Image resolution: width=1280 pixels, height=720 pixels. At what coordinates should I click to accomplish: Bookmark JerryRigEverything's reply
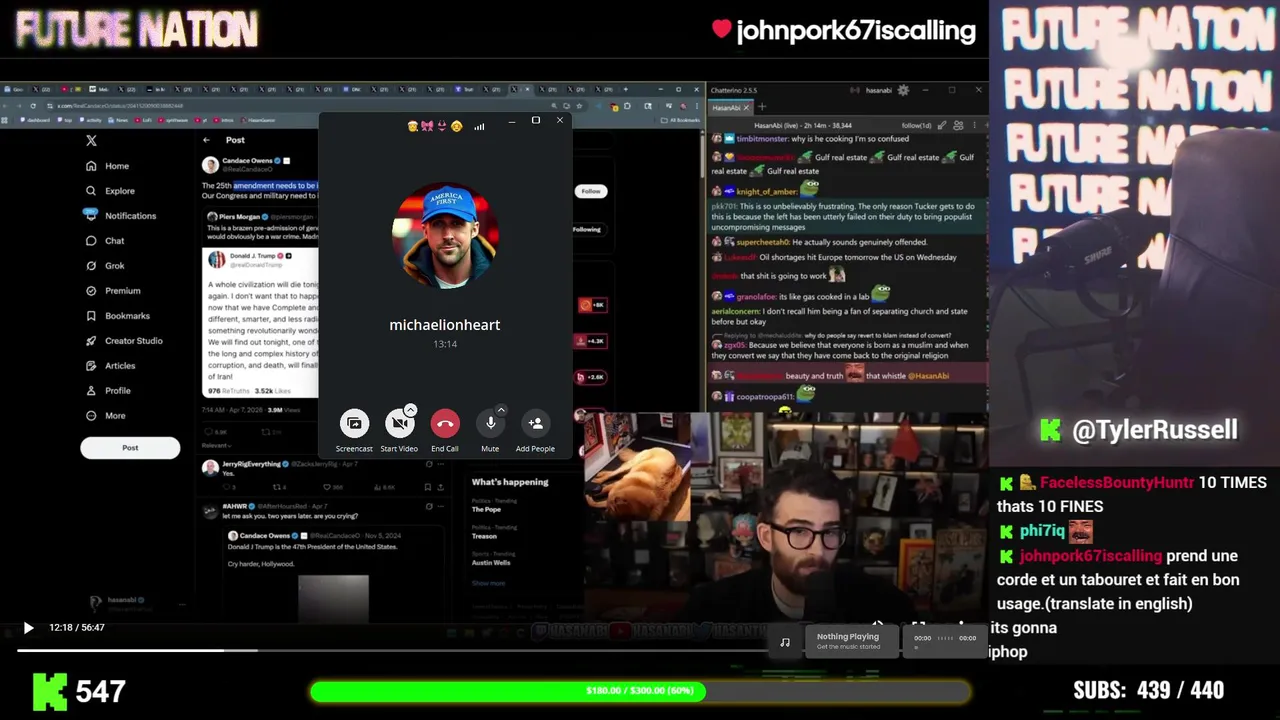427,487
